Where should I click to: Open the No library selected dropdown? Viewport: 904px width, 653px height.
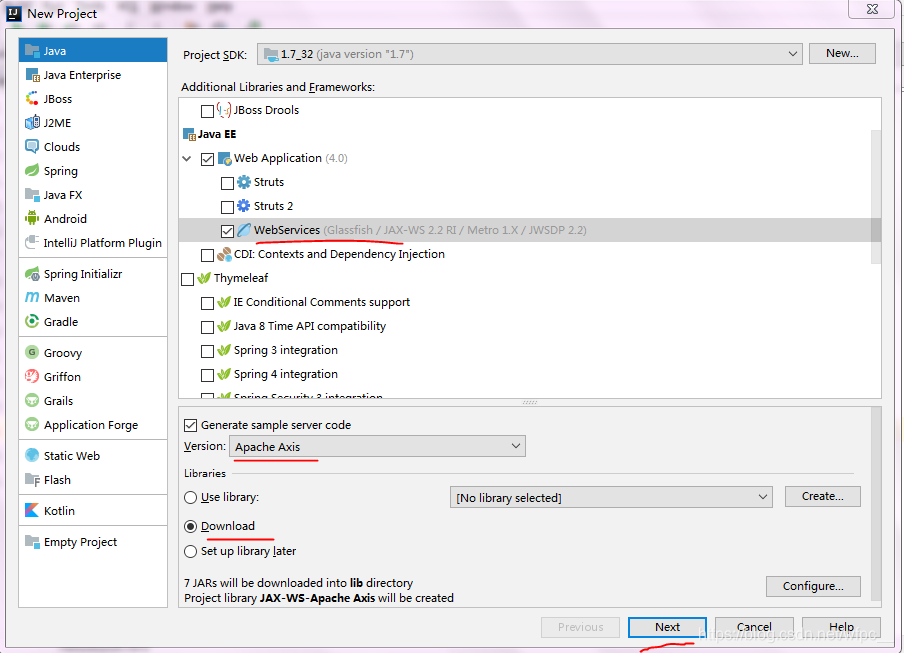coord(611,497)
